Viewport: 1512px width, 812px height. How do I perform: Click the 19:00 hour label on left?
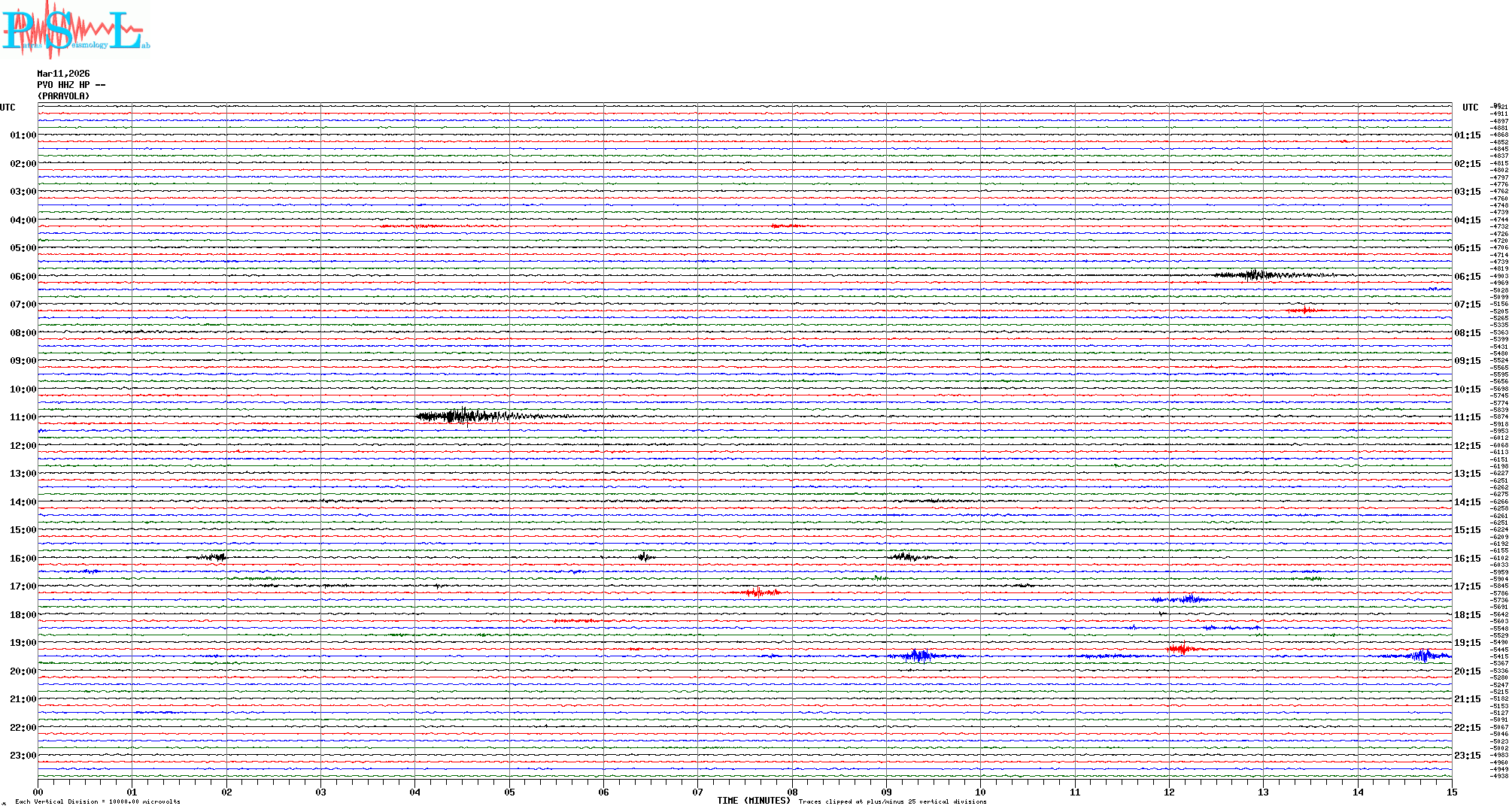[x=23, y=643]
